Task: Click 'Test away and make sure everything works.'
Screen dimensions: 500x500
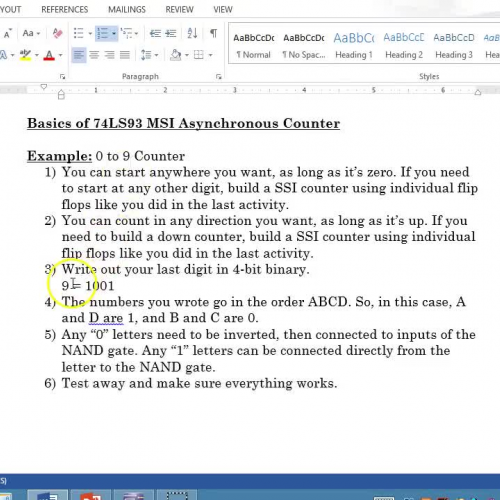Action: pos(199,383)
